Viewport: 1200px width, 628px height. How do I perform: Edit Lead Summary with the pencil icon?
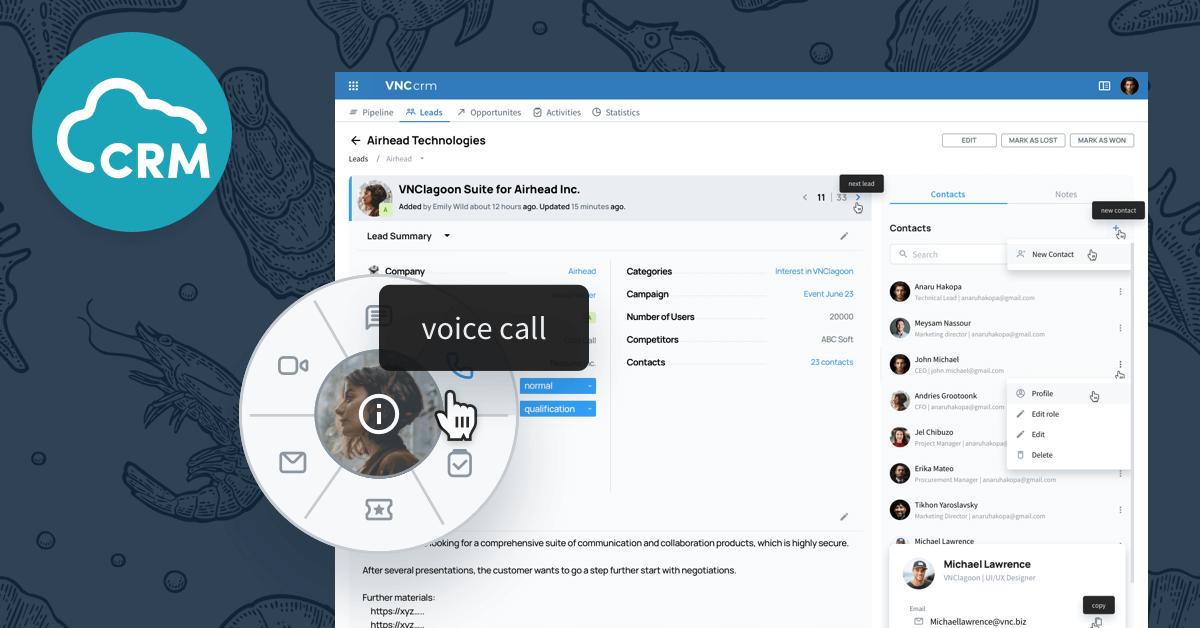click(x=844, y=236)
